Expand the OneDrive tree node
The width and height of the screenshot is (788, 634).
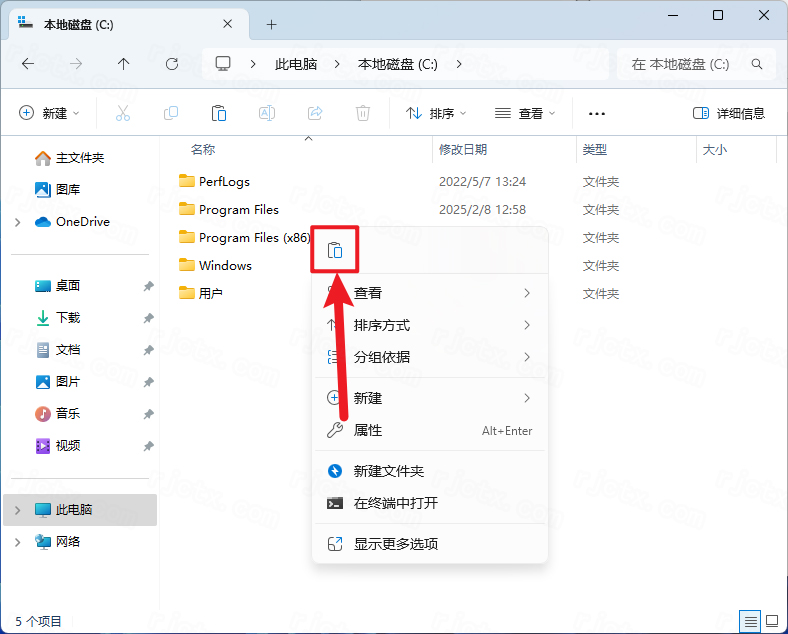pyautogui.click(x=18, y=222)
